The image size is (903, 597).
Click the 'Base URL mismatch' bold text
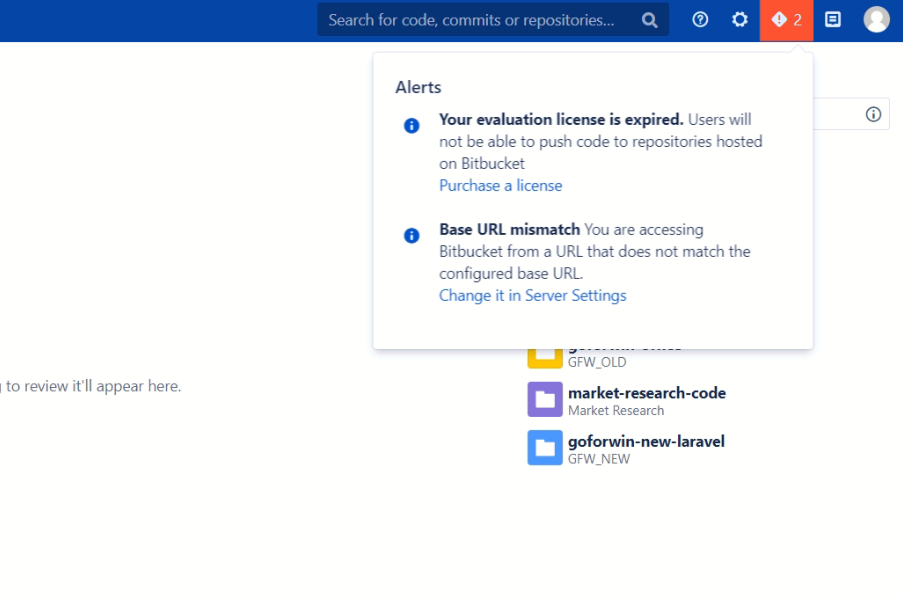pos(510,230)
